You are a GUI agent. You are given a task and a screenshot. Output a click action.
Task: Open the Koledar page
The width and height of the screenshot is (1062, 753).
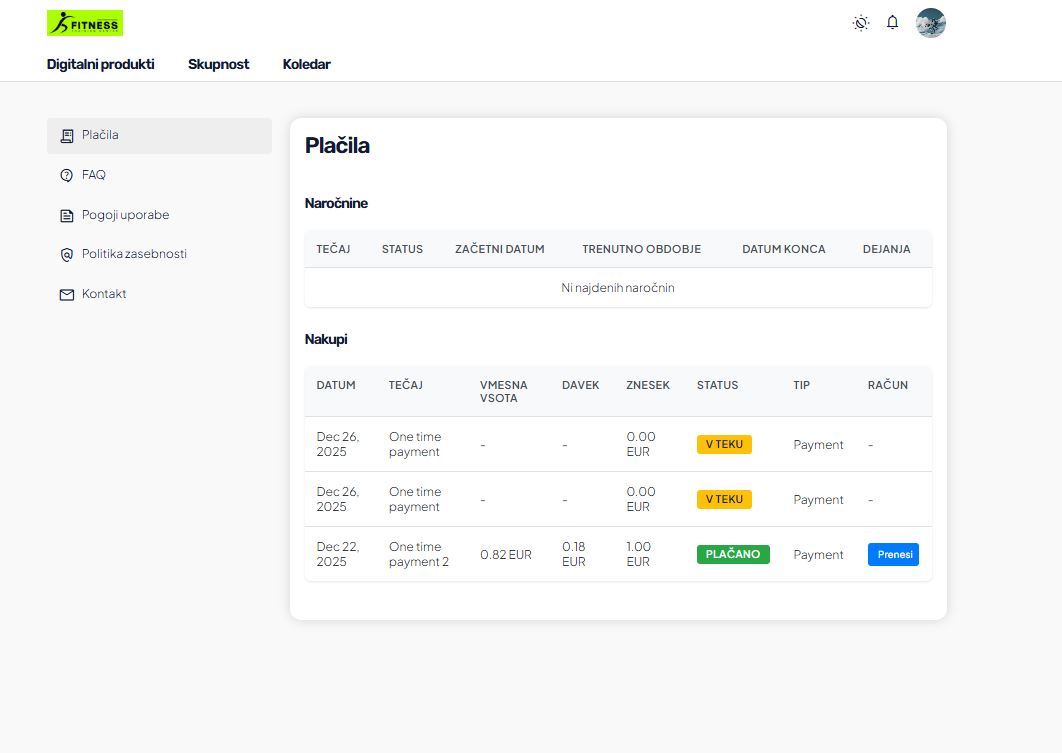(306, 64)
